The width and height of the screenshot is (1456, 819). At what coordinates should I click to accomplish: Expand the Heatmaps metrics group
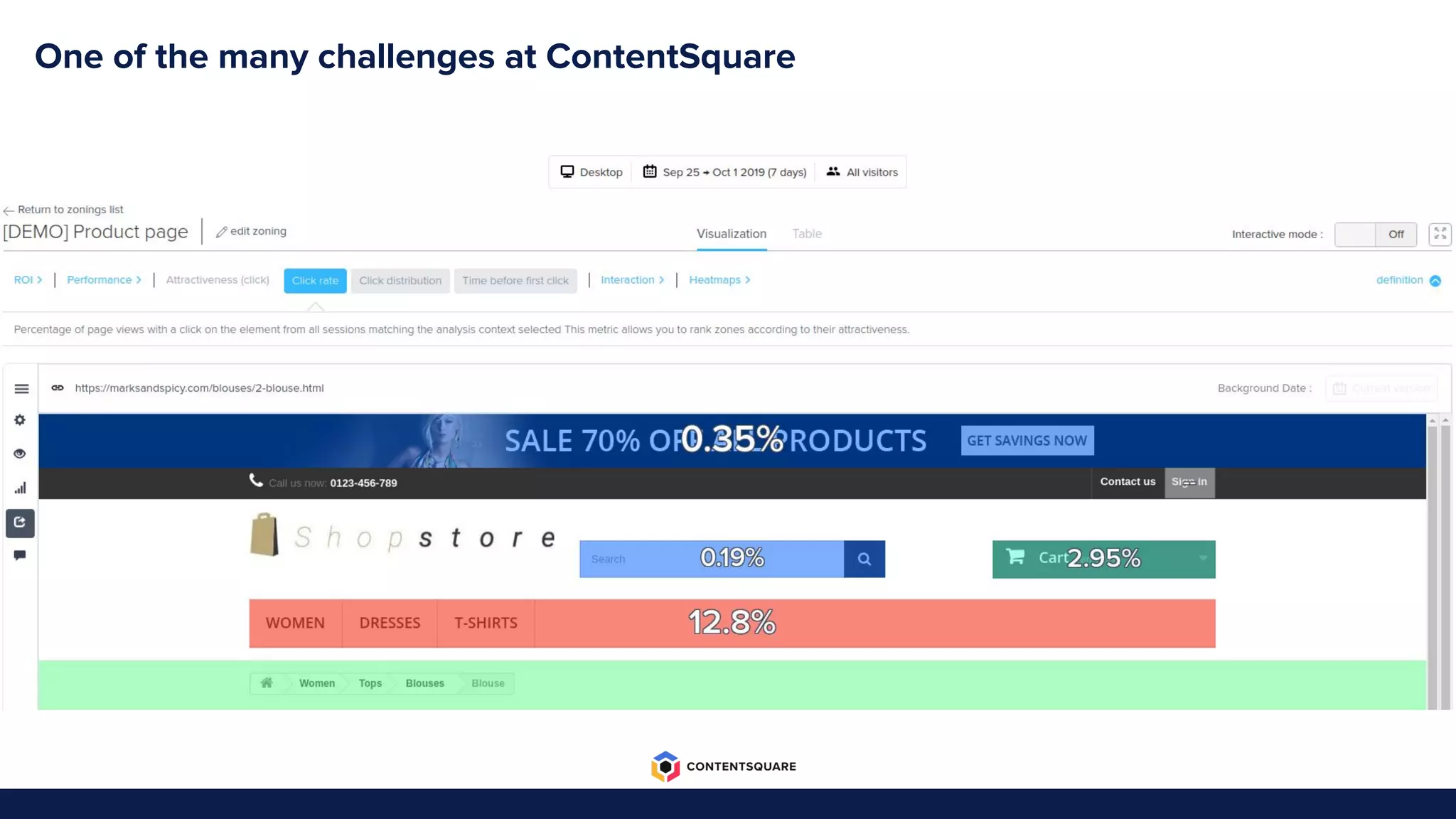tap(719, 280)
